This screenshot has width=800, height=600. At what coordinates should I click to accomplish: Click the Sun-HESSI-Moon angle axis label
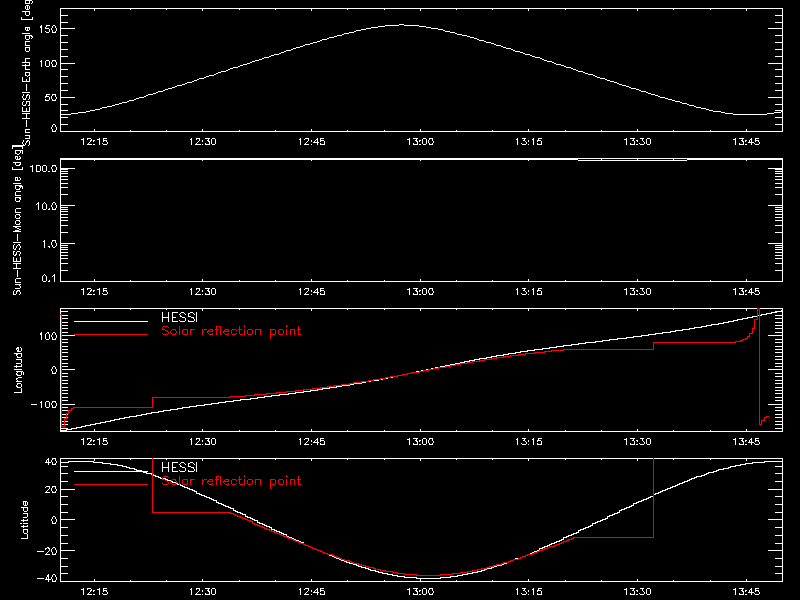pyautogui.click(x=17, y=220)
